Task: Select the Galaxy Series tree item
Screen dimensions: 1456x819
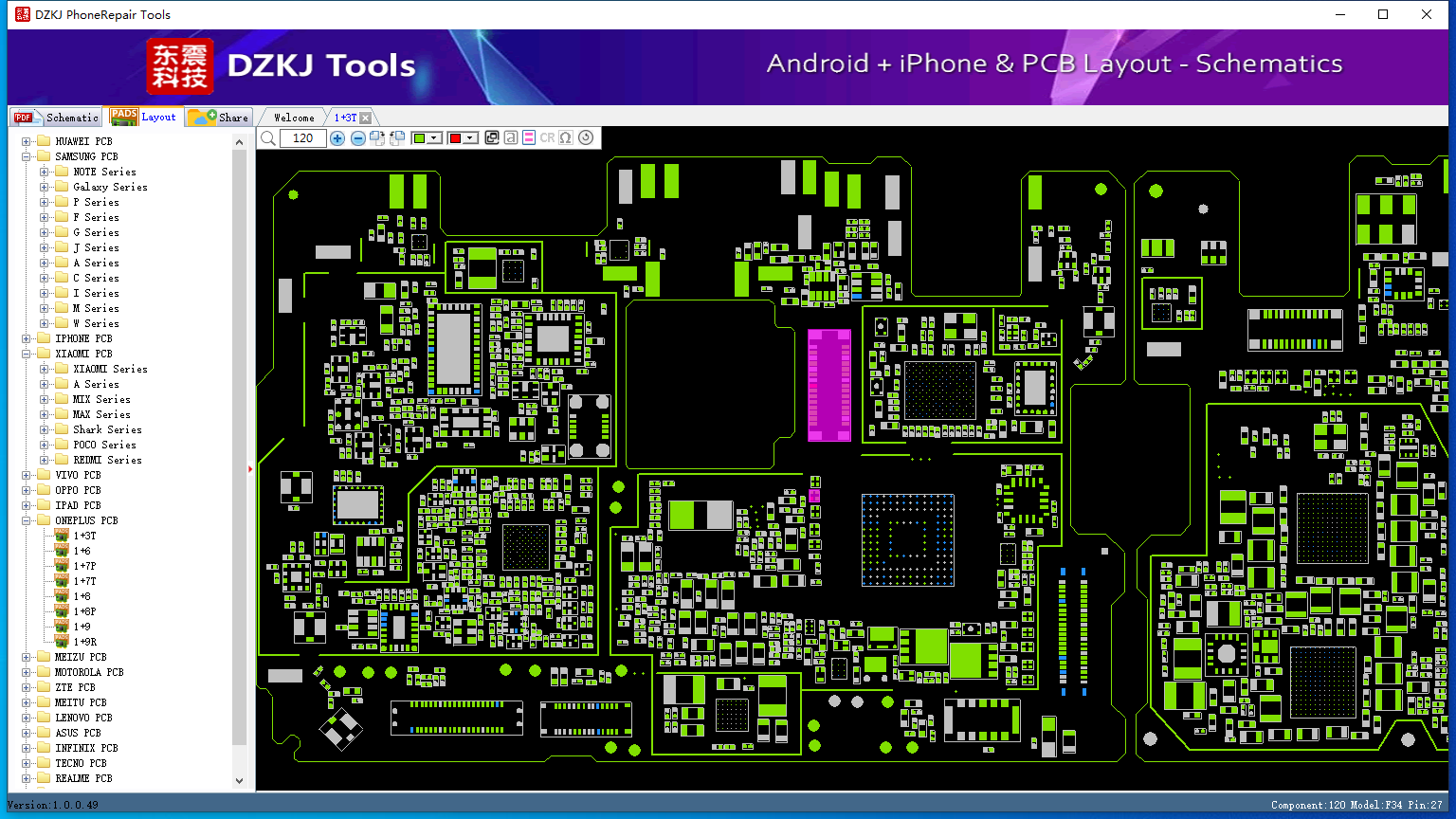Action: 110,187
